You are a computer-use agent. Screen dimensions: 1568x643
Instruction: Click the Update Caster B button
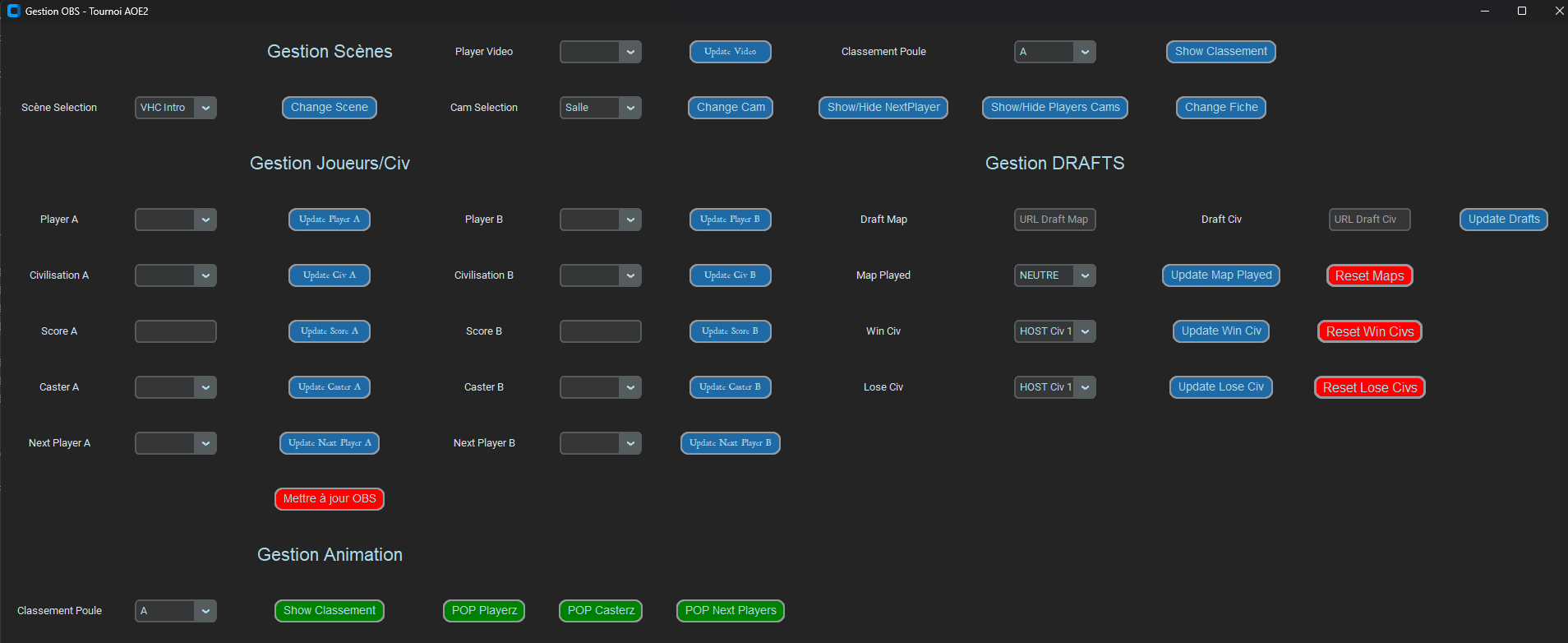(x=731, y=387)
